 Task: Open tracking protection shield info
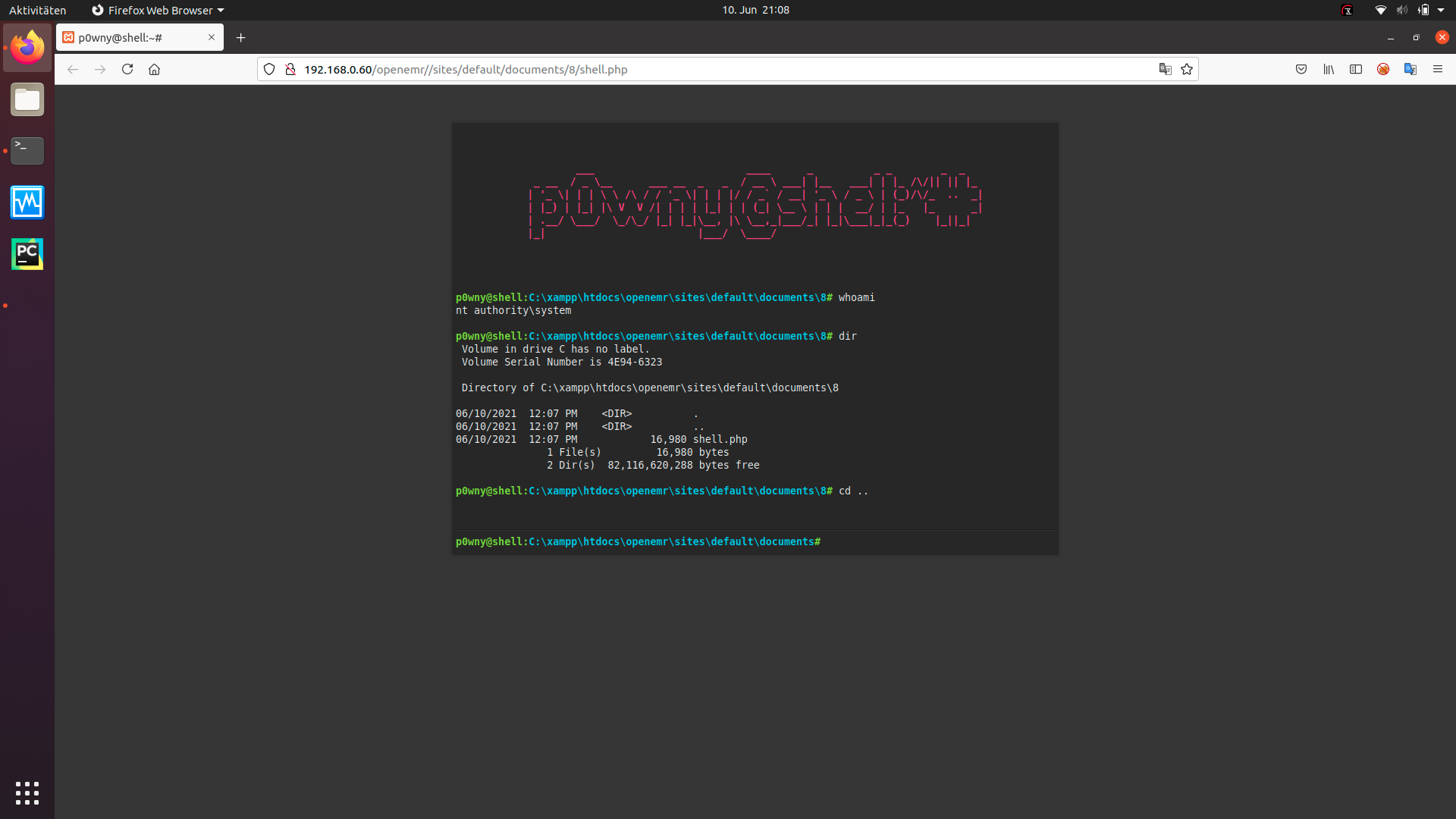point(269,69)
